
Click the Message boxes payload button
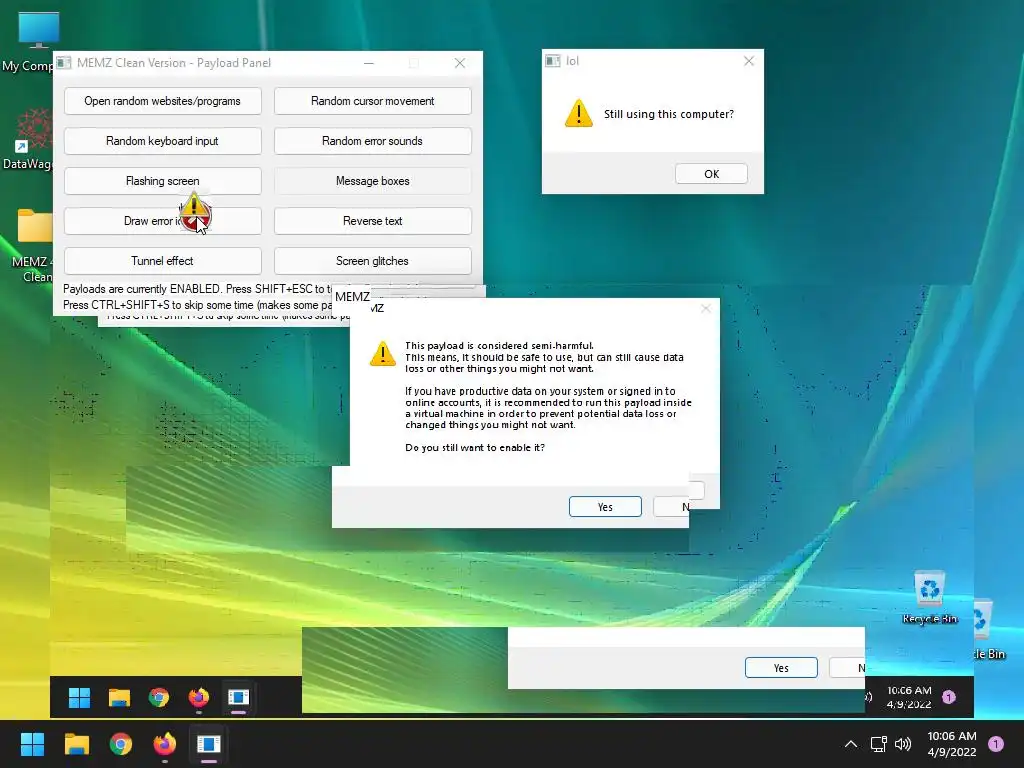click(372, 181)
